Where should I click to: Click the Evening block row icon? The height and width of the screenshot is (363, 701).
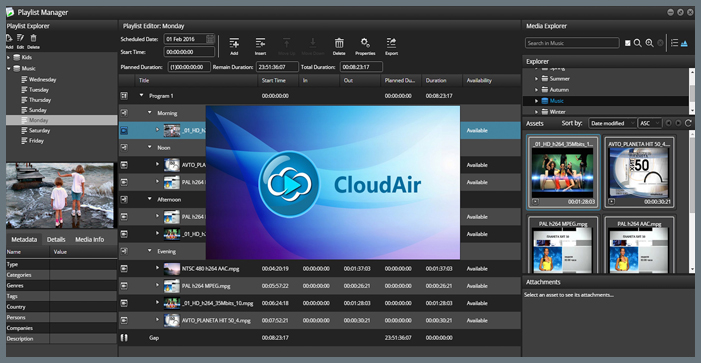point(124,251)
